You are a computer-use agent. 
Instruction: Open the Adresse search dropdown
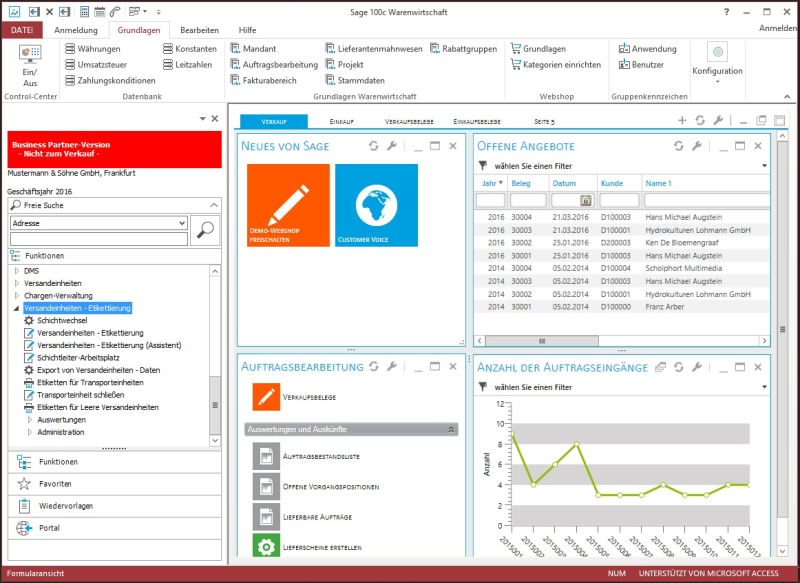(181, 223)
